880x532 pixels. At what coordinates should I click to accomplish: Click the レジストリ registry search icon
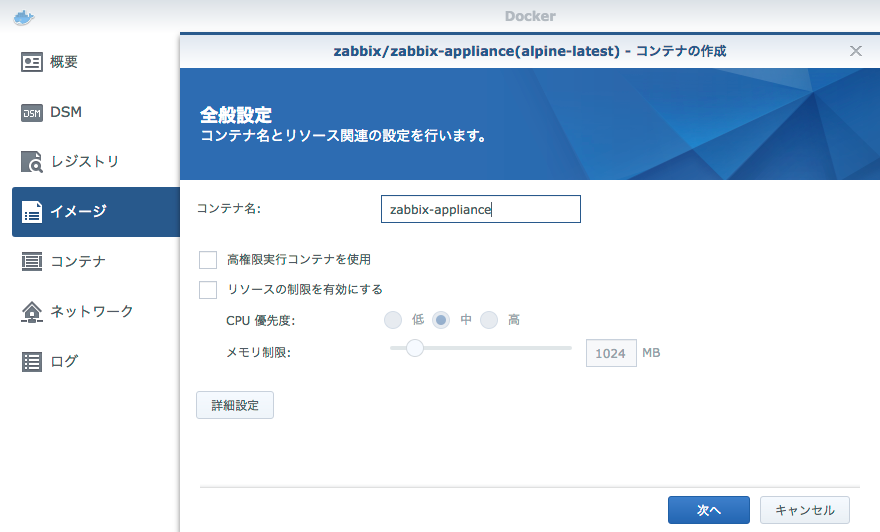(31, 162)
